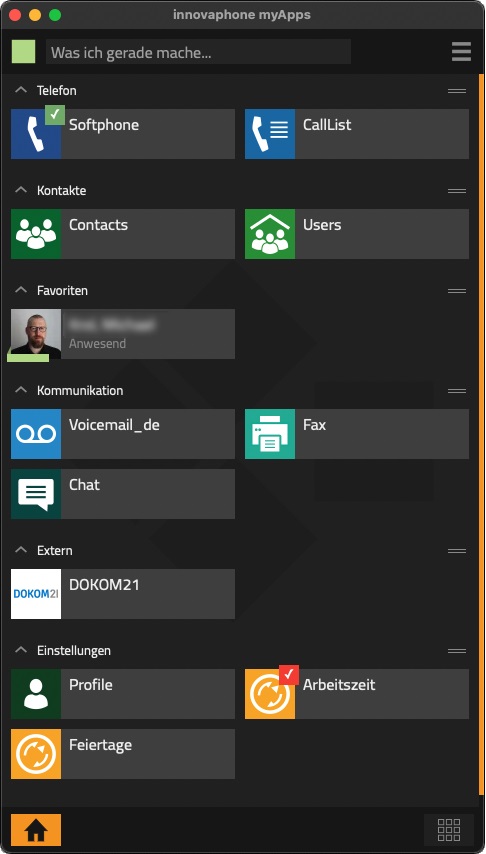Click the Kommunikation section heading

point(80,391)
